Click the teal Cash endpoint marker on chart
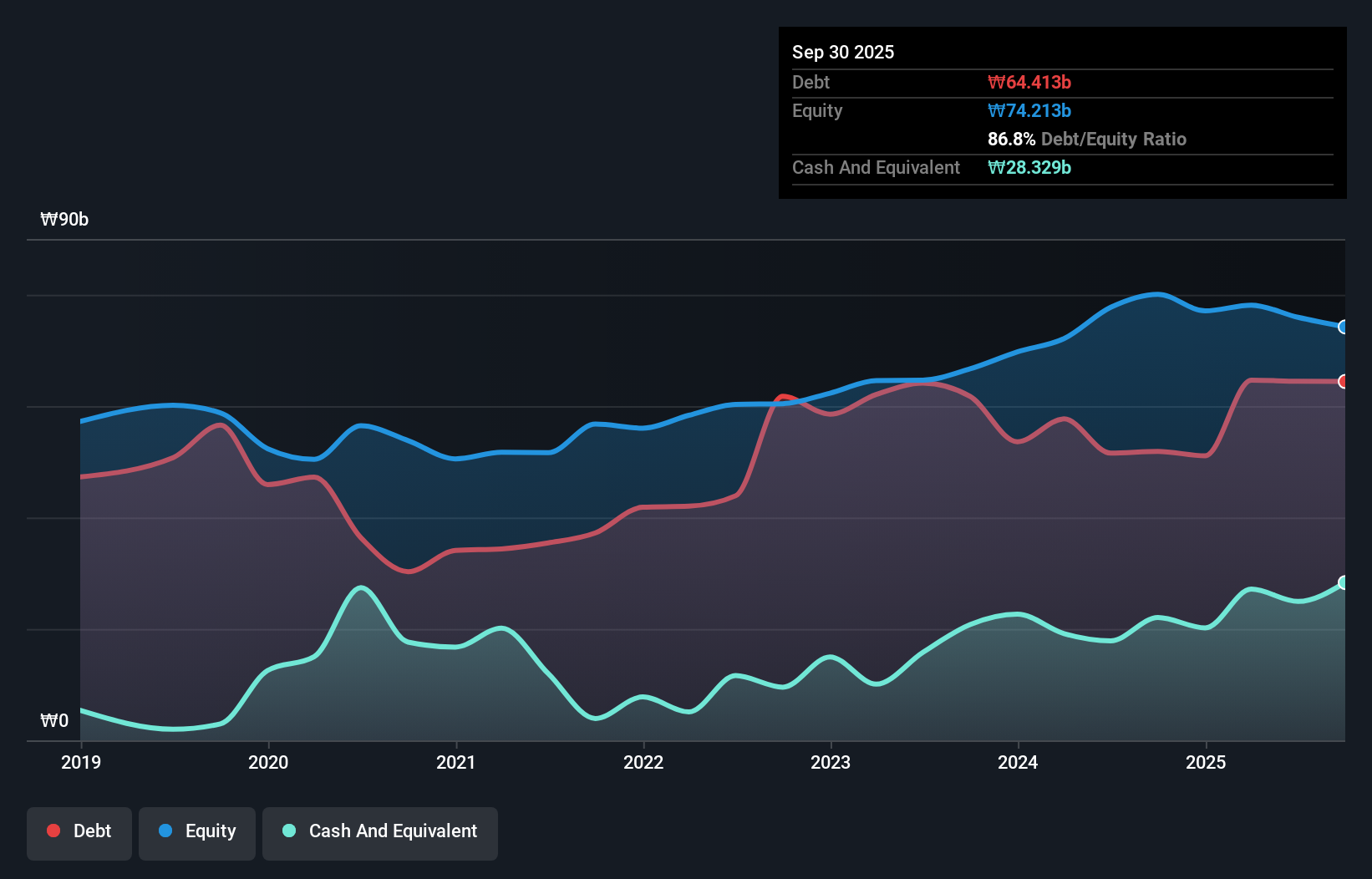Screen dimensions: 1372x879 tap(1344, 583)
